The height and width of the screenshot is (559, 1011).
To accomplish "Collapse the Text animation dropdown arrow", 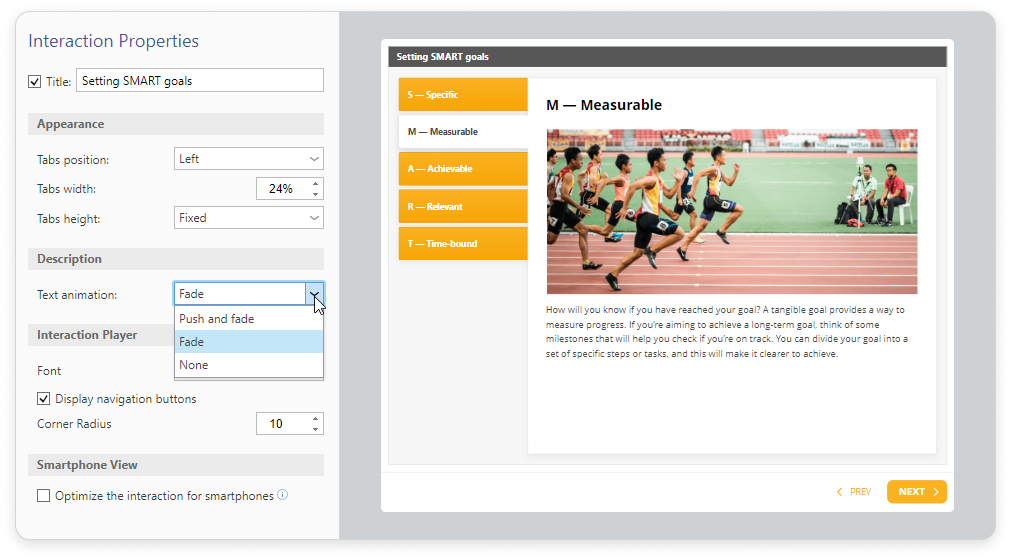I will point(315,294).
